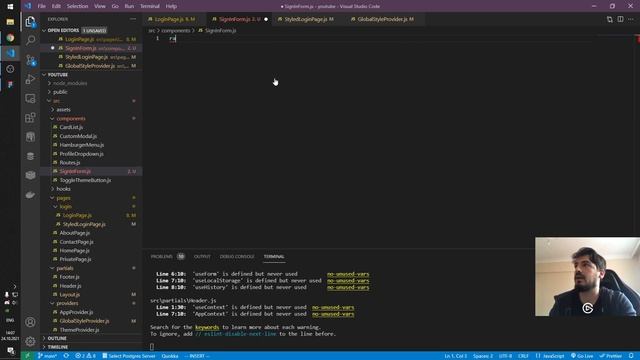This screenshot has height=360, width=640.
Task: Open the database icon in activity bar
Action: click(x=30, y=156)
